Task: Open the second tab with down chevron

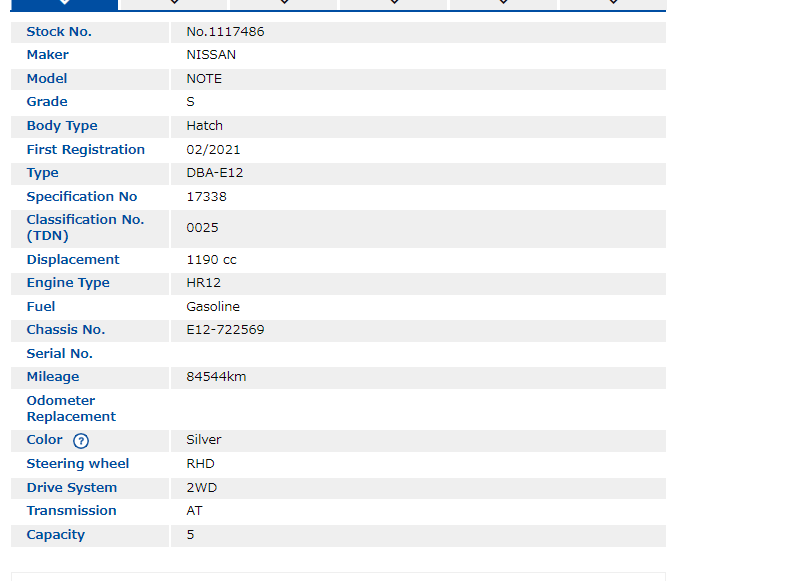Action: click(x=174, y=4)
